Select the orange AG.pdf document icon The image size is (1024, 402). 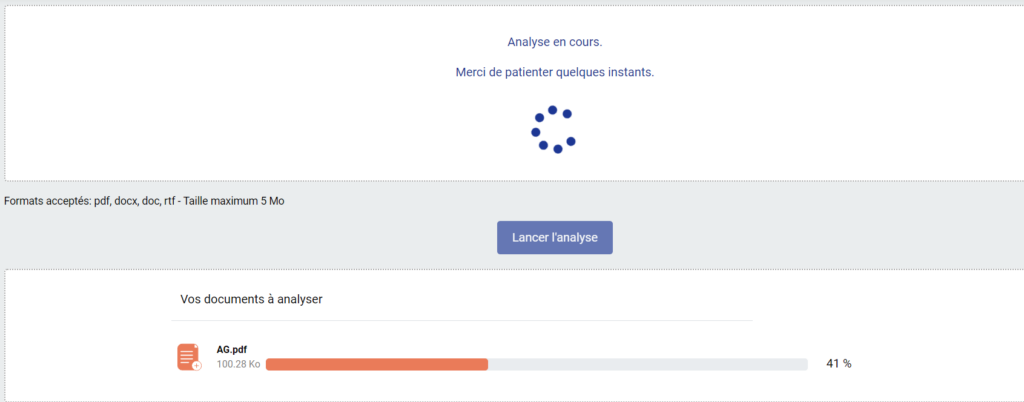tap(189, 357)
